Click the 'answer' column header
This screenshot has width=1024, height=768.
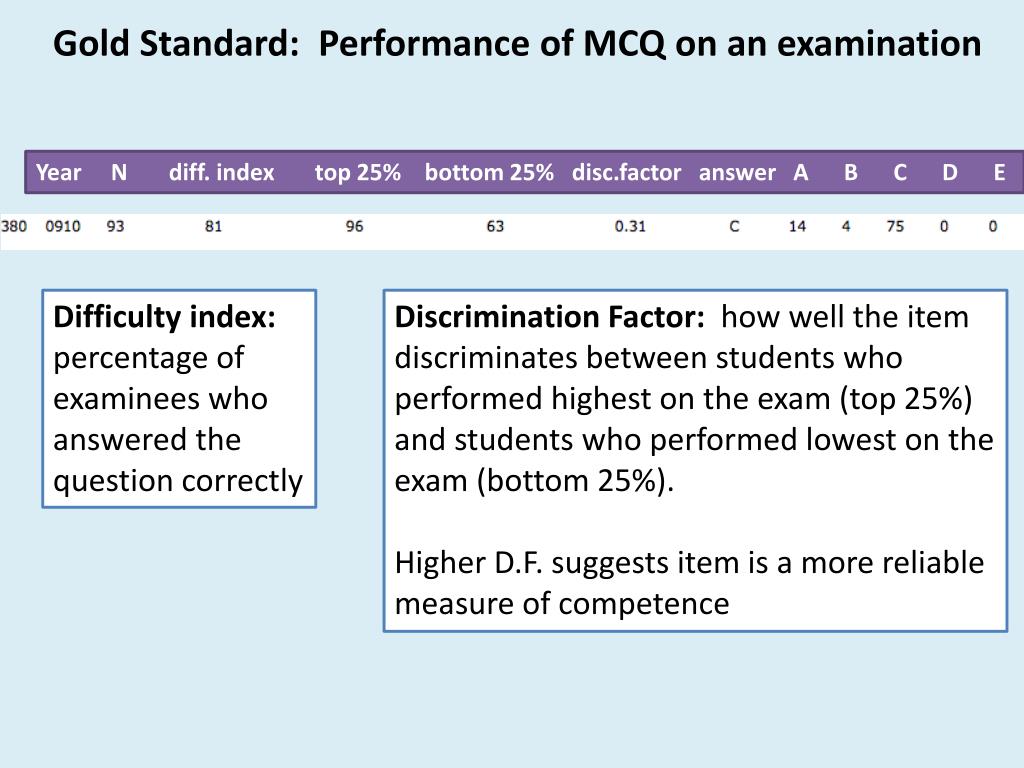(737, 172)
